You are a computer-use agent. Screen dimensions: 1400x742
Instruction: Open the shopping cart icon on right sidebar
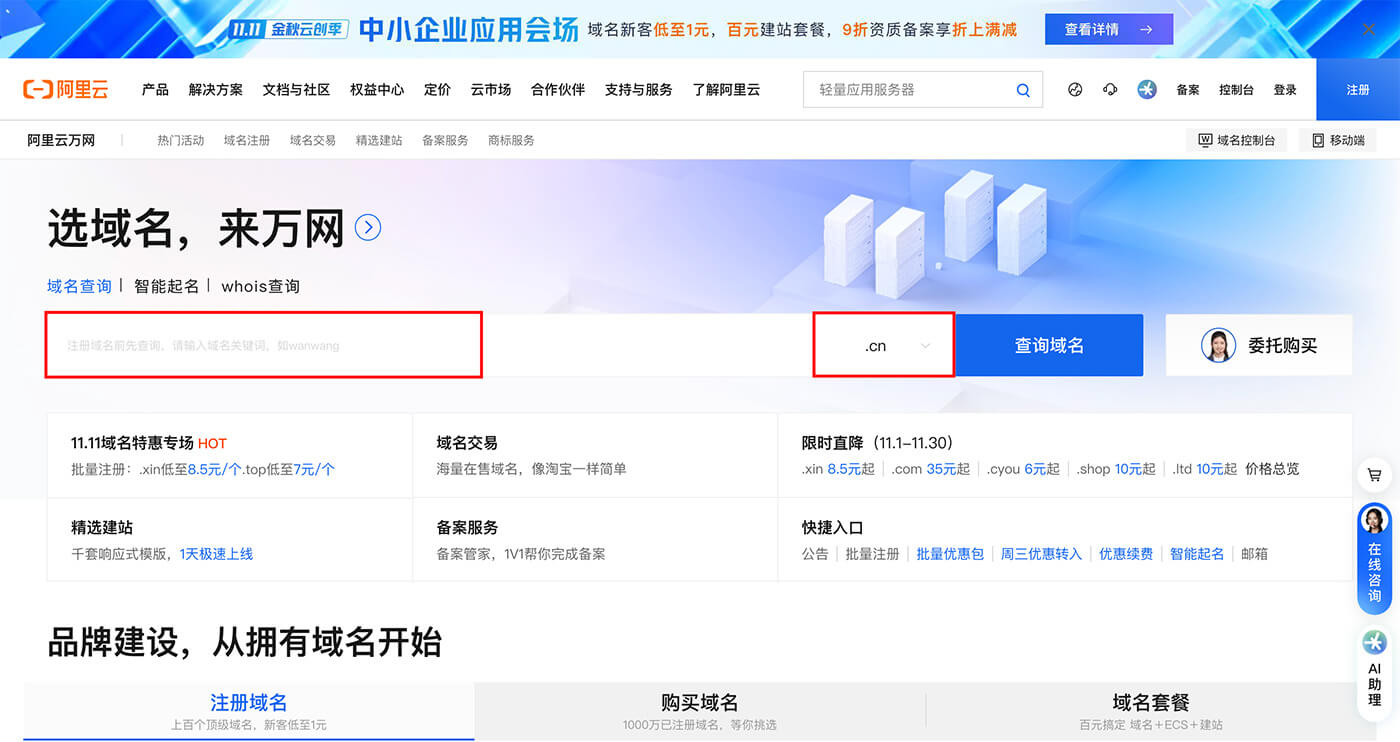[x=1375, y=476]
